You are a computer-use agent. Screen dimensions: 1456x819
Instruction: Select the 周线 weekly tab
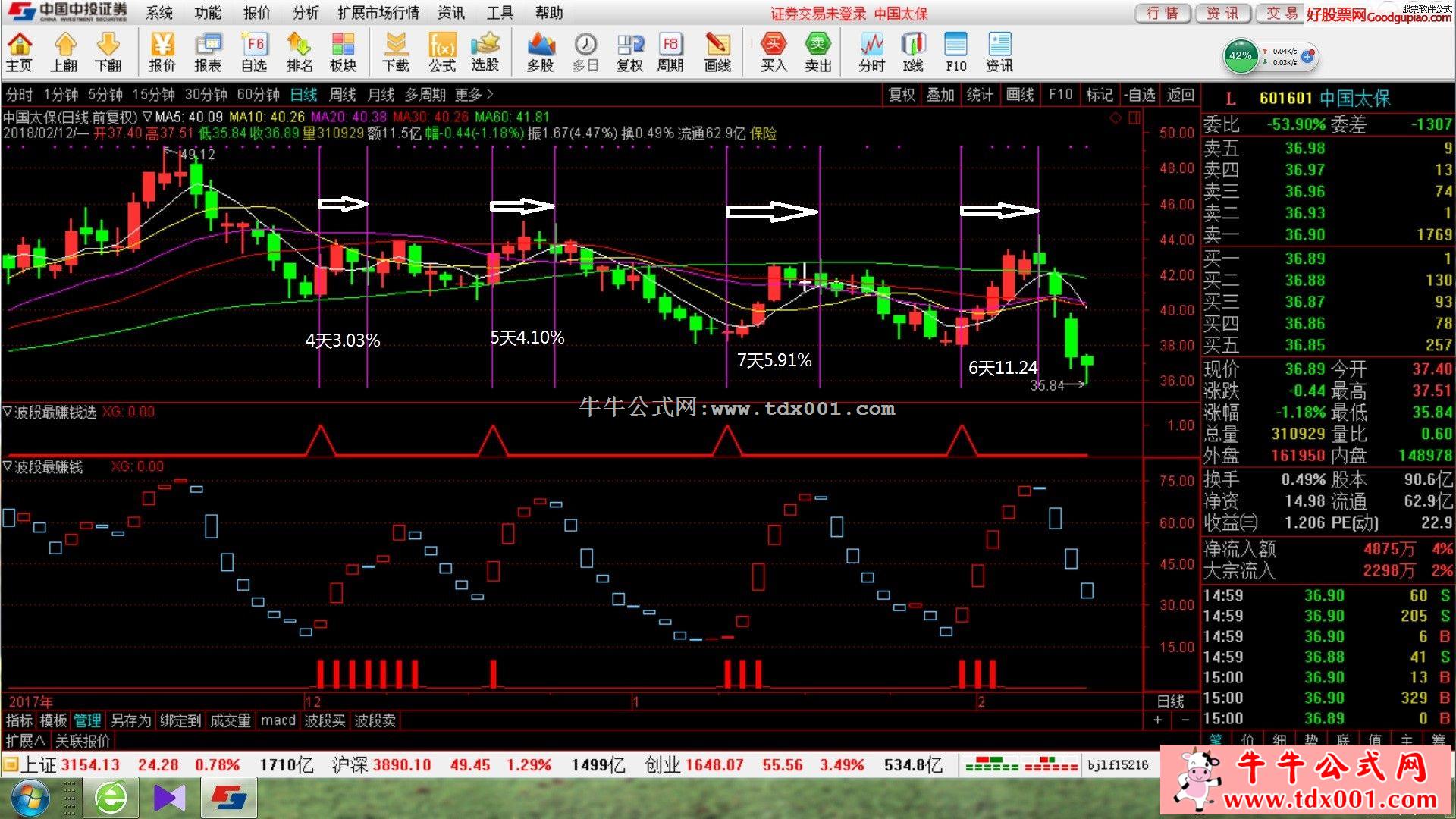point(343,95)
